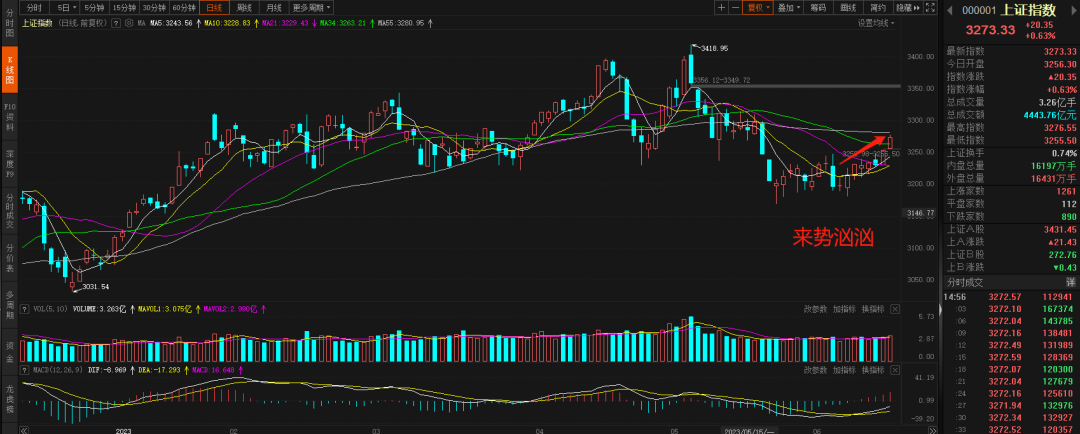Viewport: 1080px width, 434px height.
Task: Open the MA indicator help question icon
Action: pyautogui.click(x=118, y=23)
